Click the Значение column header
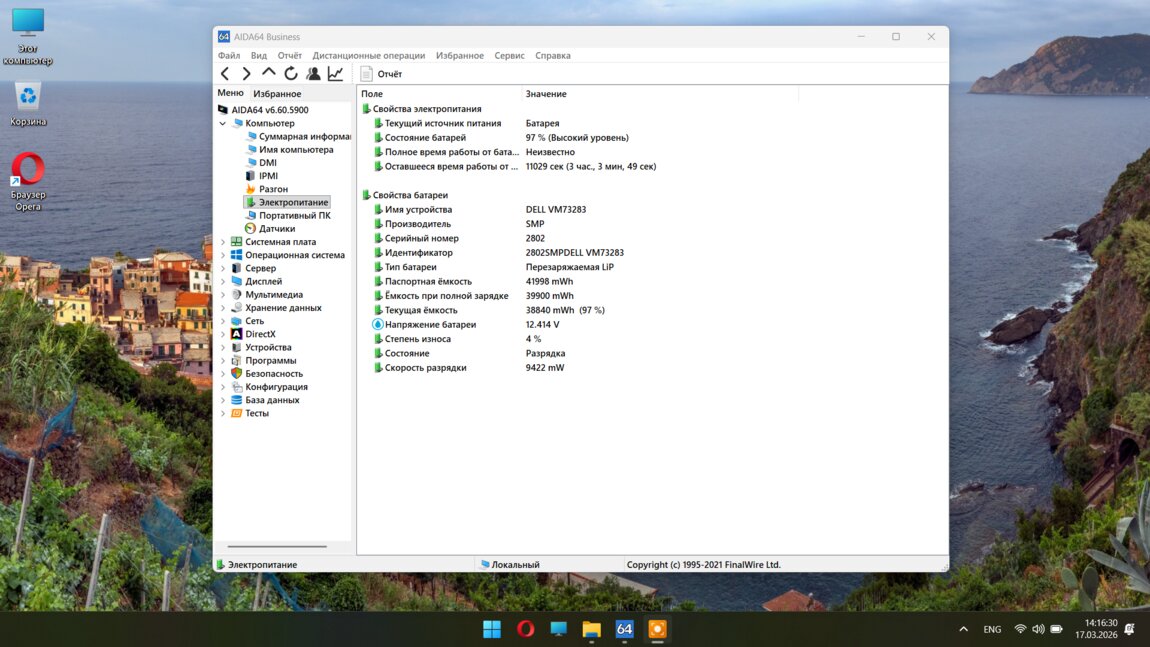1150x647 pixels. [546, 94]
